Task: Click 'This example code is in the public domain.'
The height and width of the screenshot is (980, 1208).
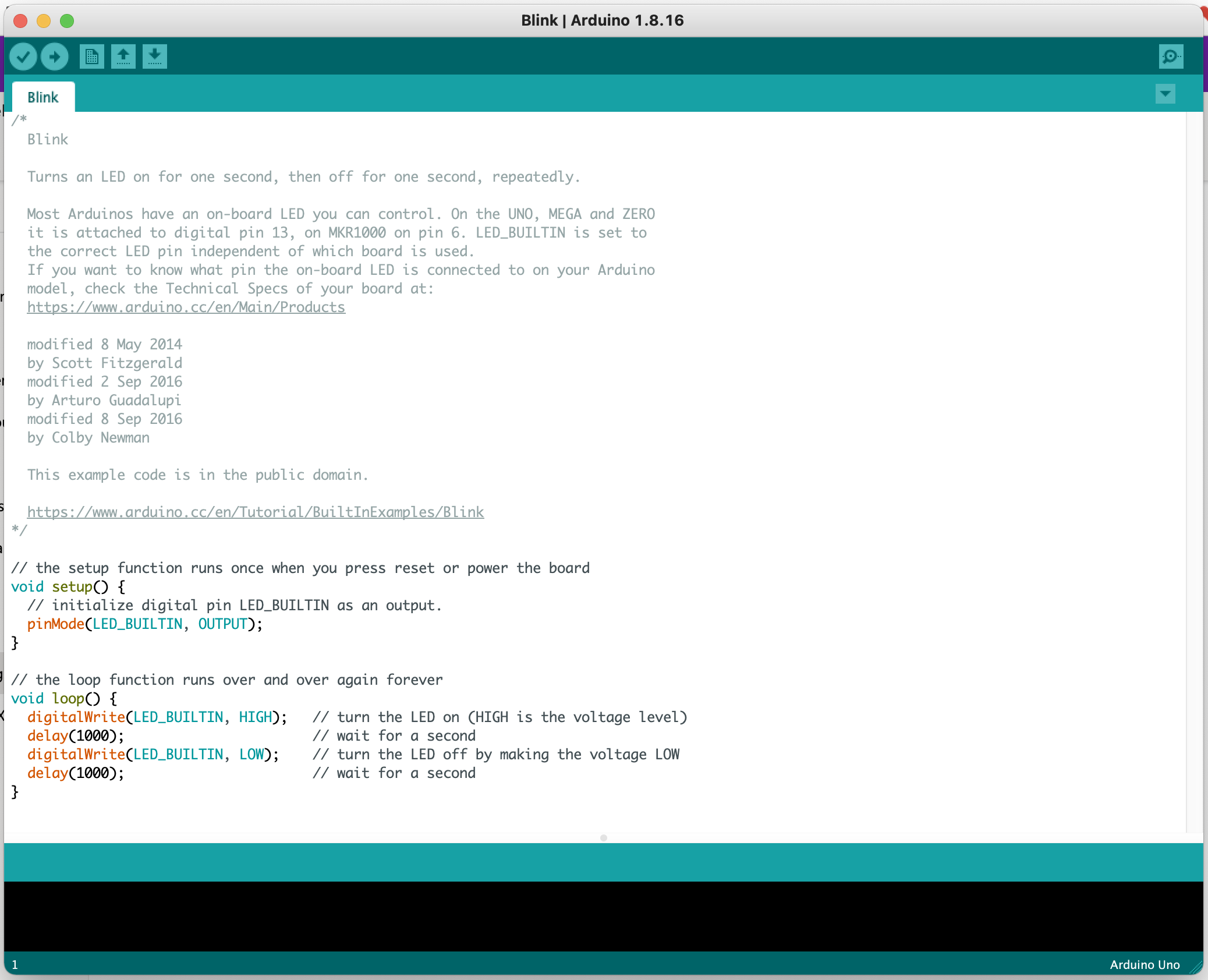Action: click(x=198, y=475)
